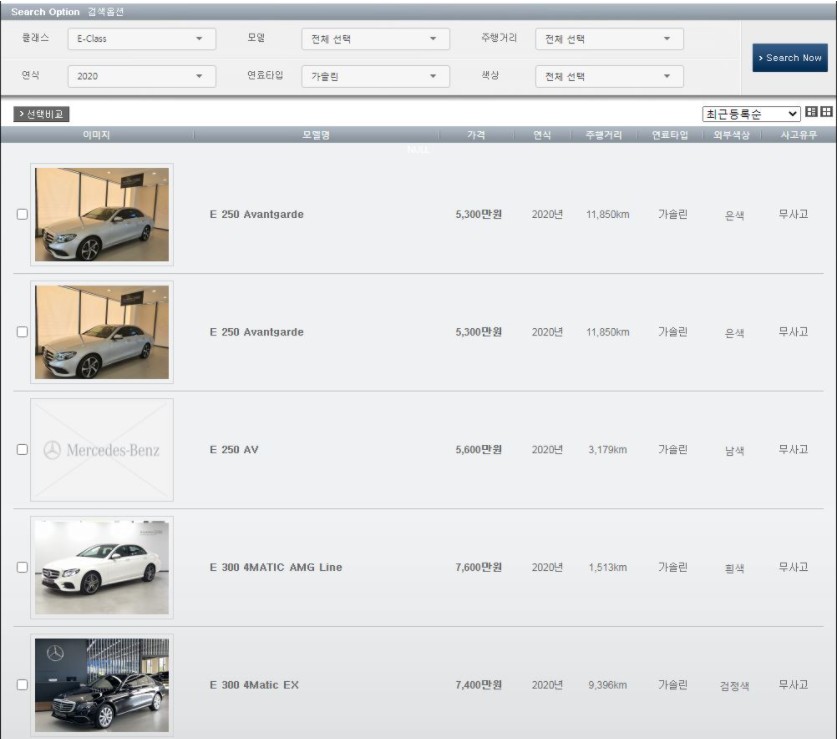Open the 주행거리 dropdown
Screen dimensions: 839x739
pos(609,39)
